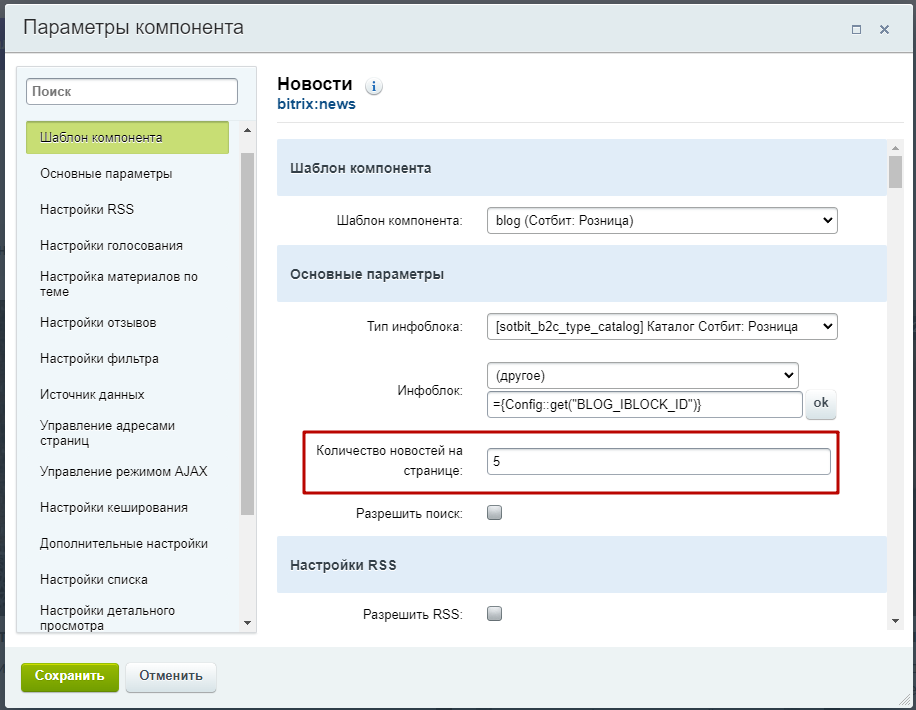916x710 pixels.
Task: Click the info icon next to Новости
Action: [374, 86]
